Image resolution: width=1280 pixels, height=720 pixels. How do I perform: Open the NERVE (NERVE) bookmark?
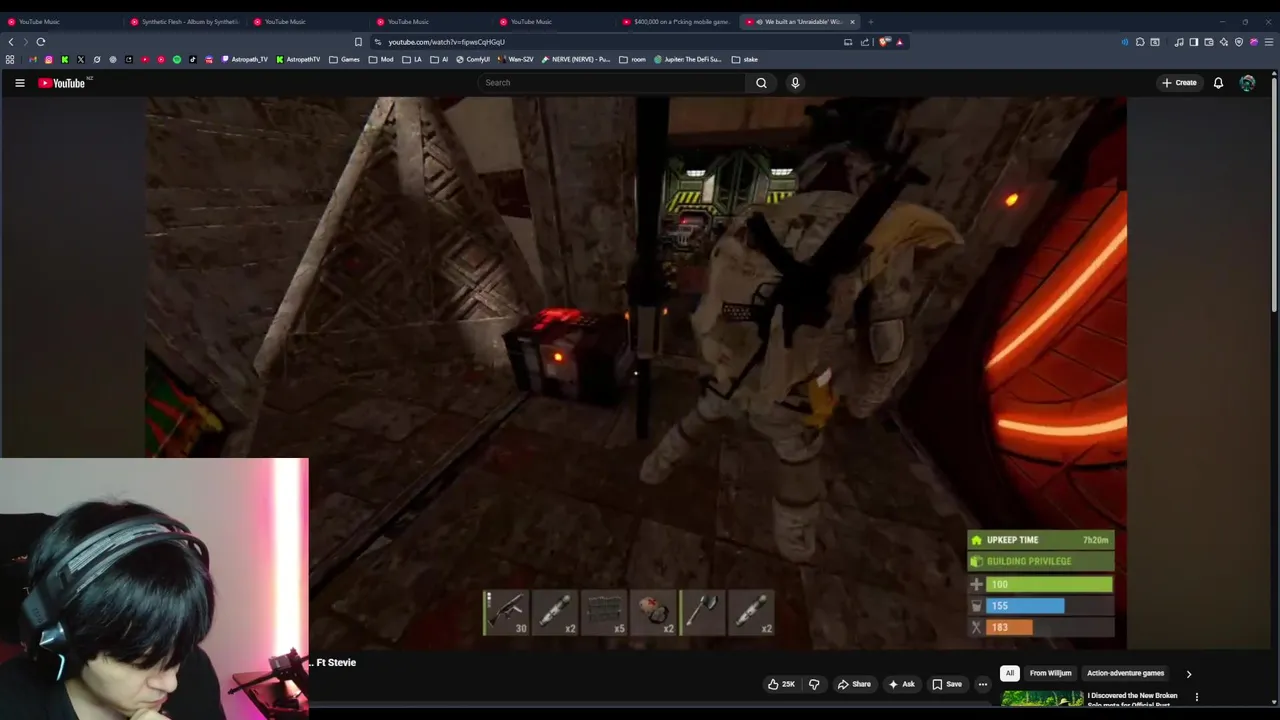(x=575, y=60)
